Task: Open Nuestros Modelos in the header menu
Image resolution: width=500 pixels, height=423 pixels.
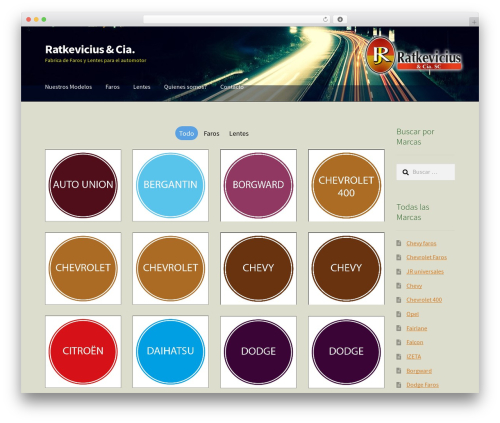Action: click(68, 87)
